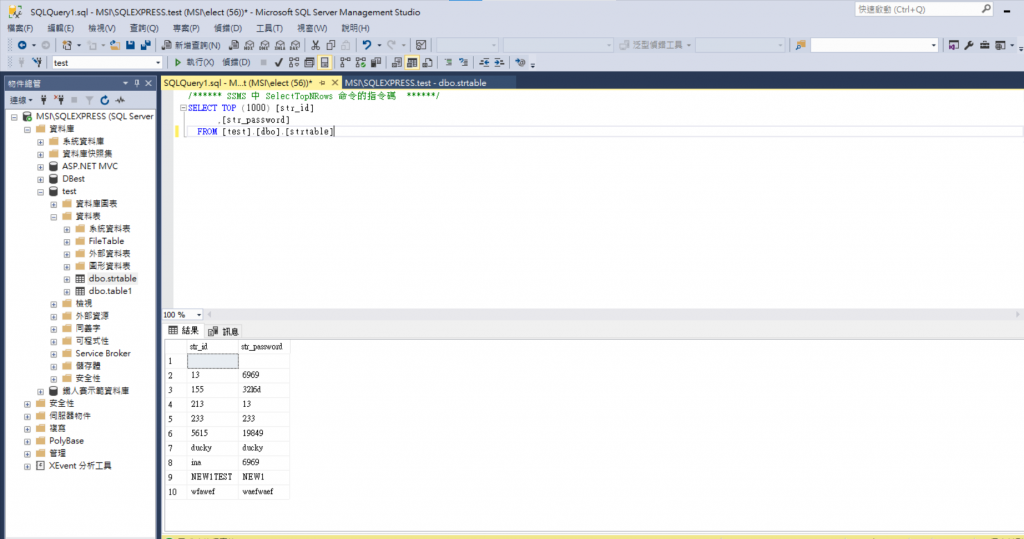Click the cell containing 19849
This screenshot has height=539, width=1024.
(x=264, y=433)
